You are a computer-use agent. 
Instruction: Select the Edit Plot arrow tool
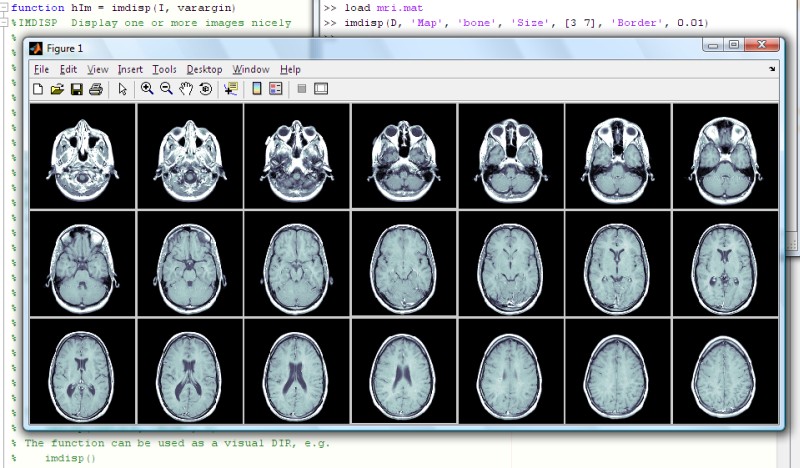[x=122, y=89]
